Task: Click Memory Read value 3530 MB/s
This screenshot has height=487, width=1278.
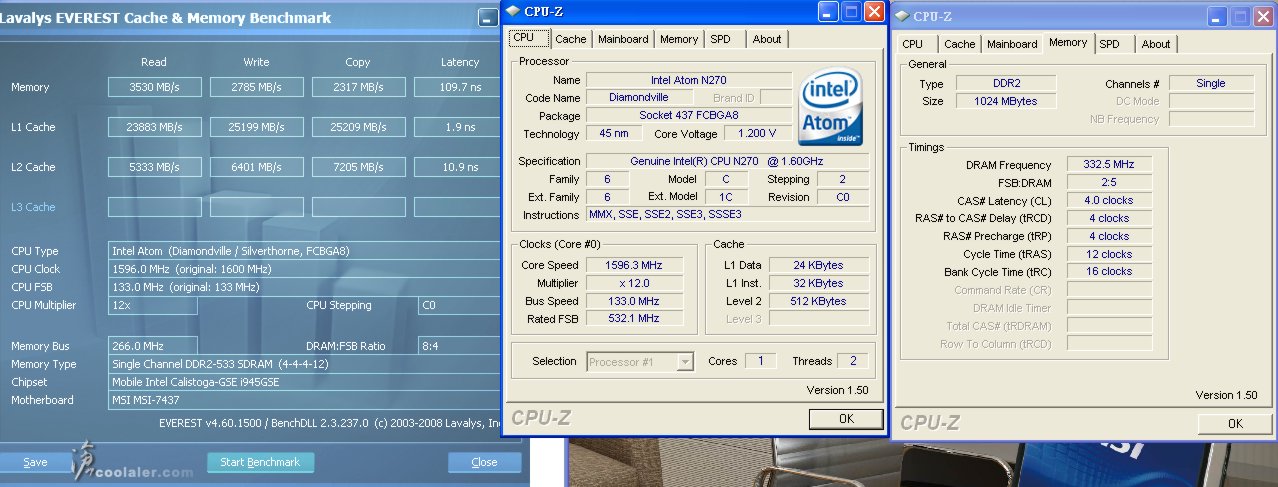Action: click(154, 87)
